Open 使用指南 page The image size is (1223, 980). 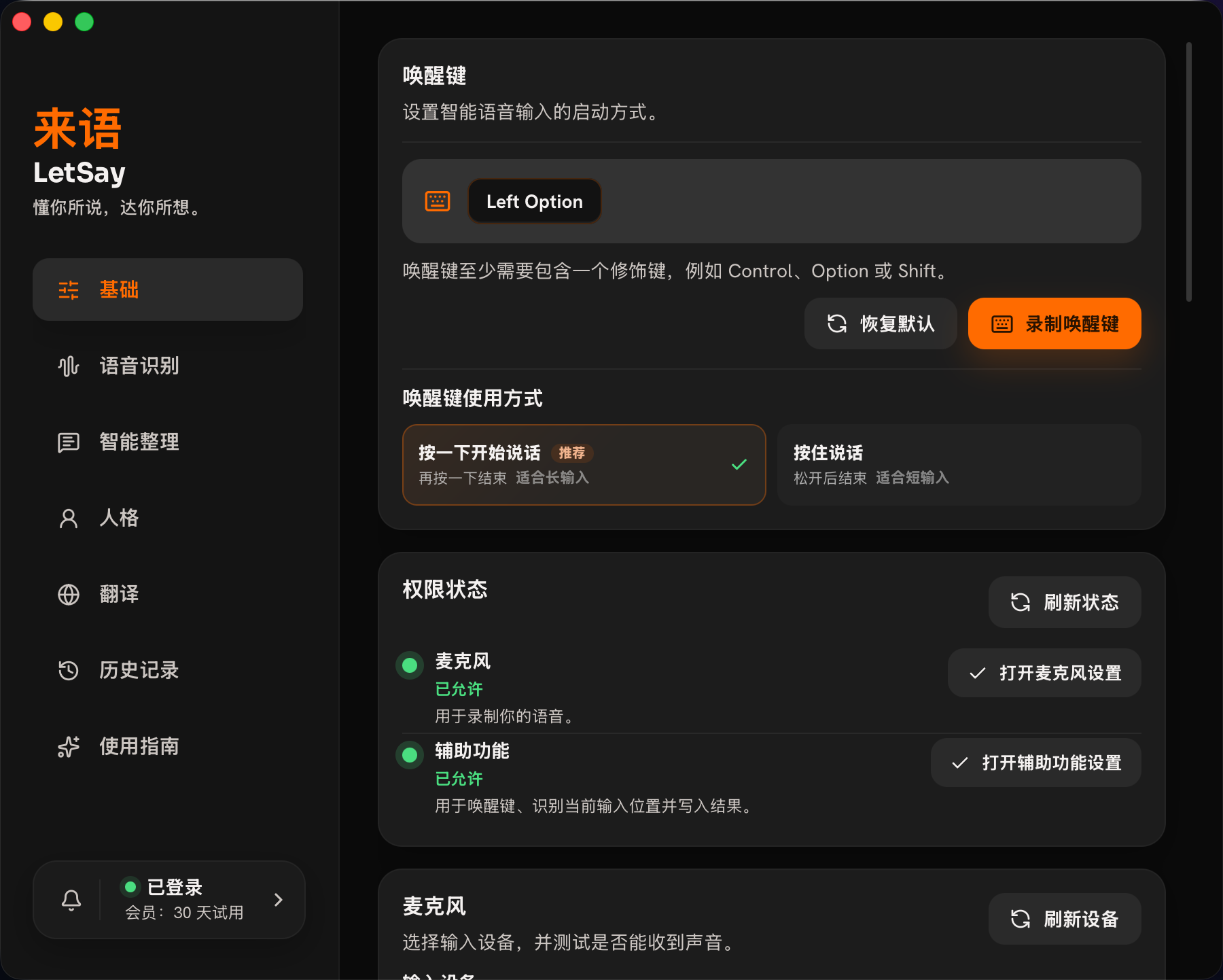pos(168,746)
